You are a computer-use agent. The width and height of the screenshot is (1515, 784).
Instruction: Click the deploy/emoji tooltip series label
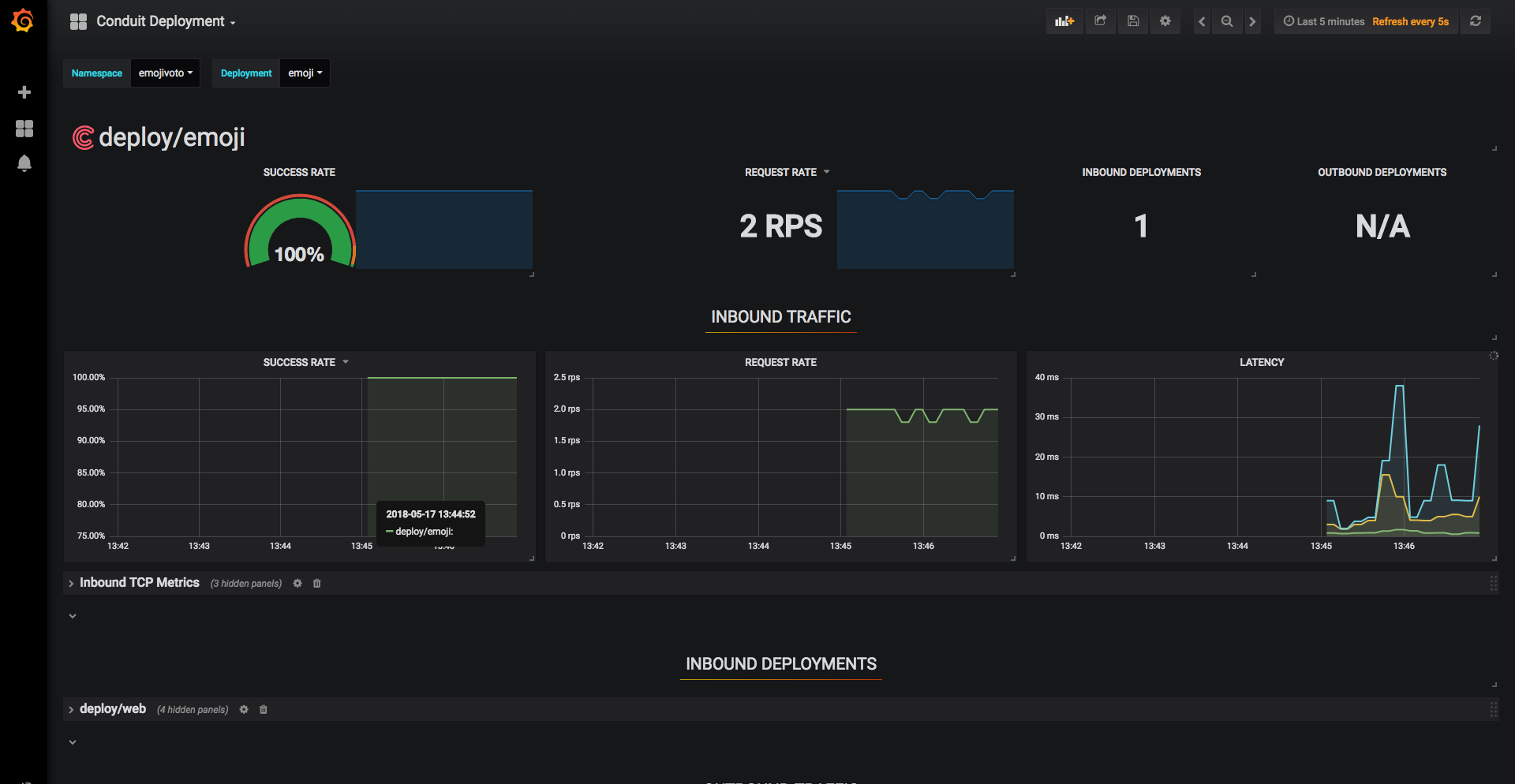pyautogui.click(x=425, y=532)
